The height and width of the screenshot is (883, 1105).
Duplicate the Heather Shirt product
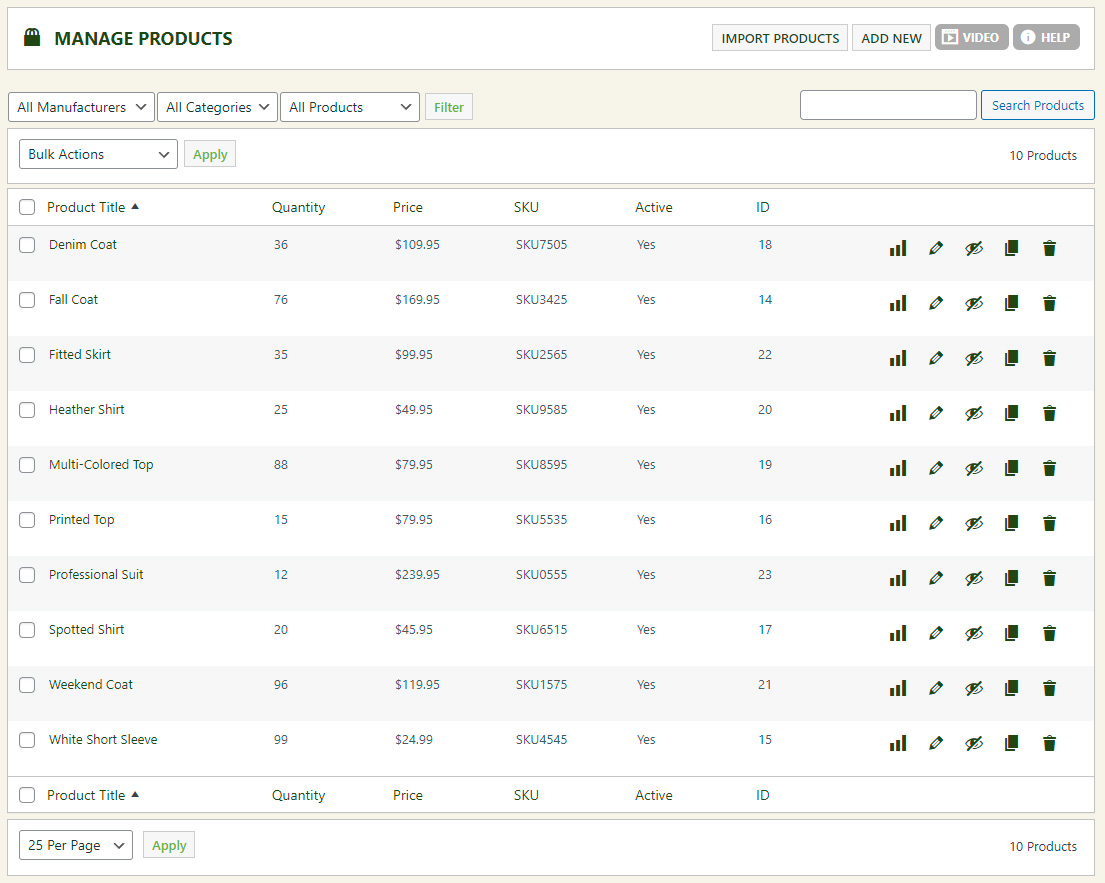[1011, 413]
